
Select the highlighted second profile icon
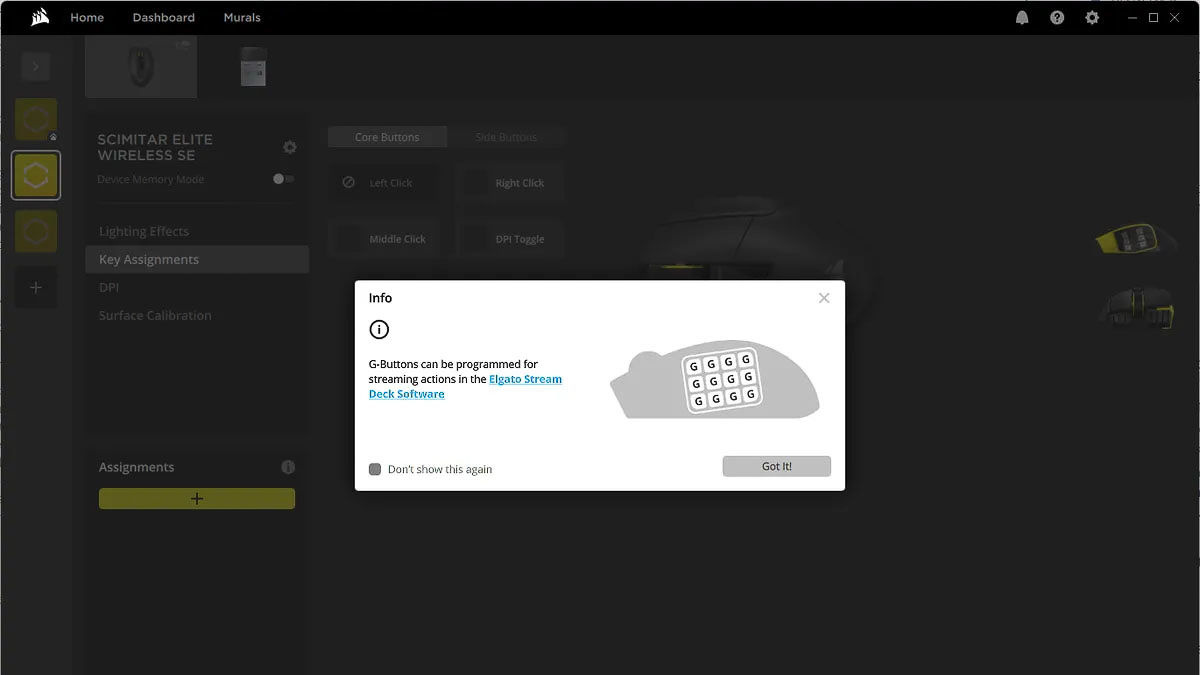[36, 176]
